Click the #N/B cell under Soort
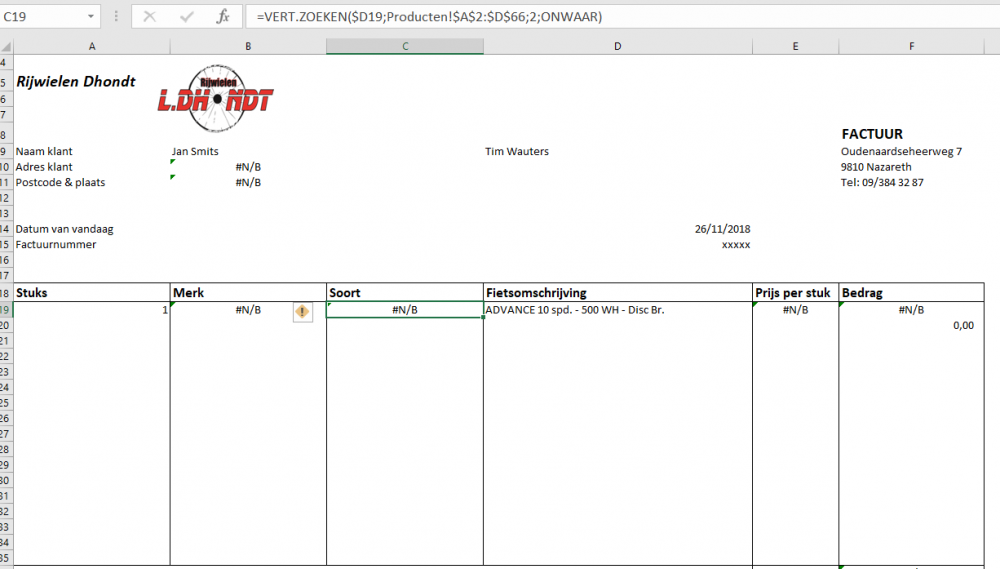 pyautogui.click(x=405, y=309)
